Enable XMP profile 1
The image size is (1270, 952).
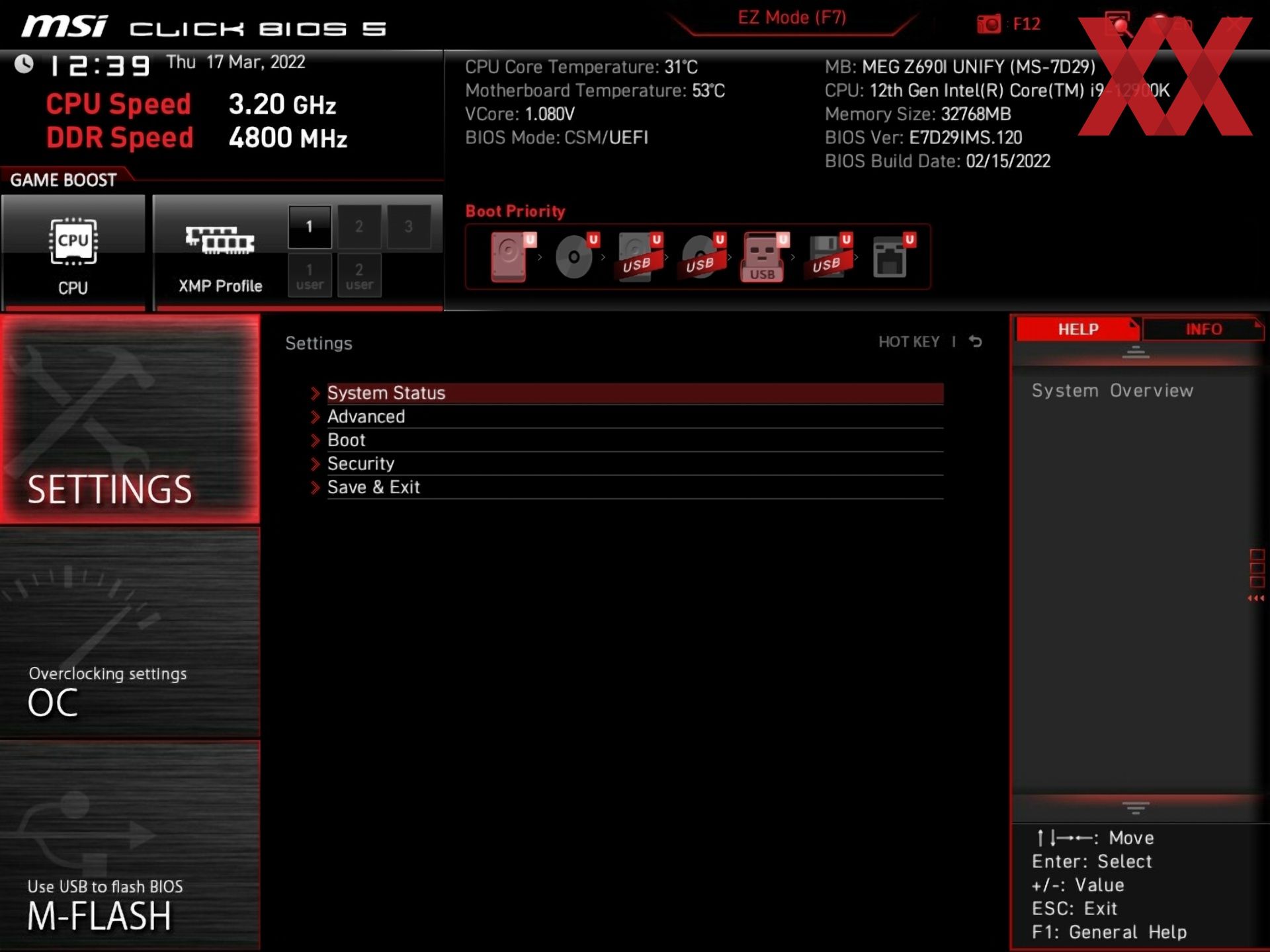point(310,227)
